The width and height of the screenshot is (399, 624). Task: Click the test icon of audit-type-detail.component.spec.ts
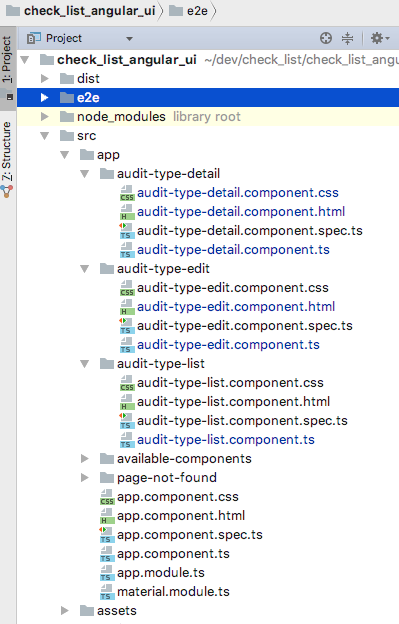coord(127,231)
